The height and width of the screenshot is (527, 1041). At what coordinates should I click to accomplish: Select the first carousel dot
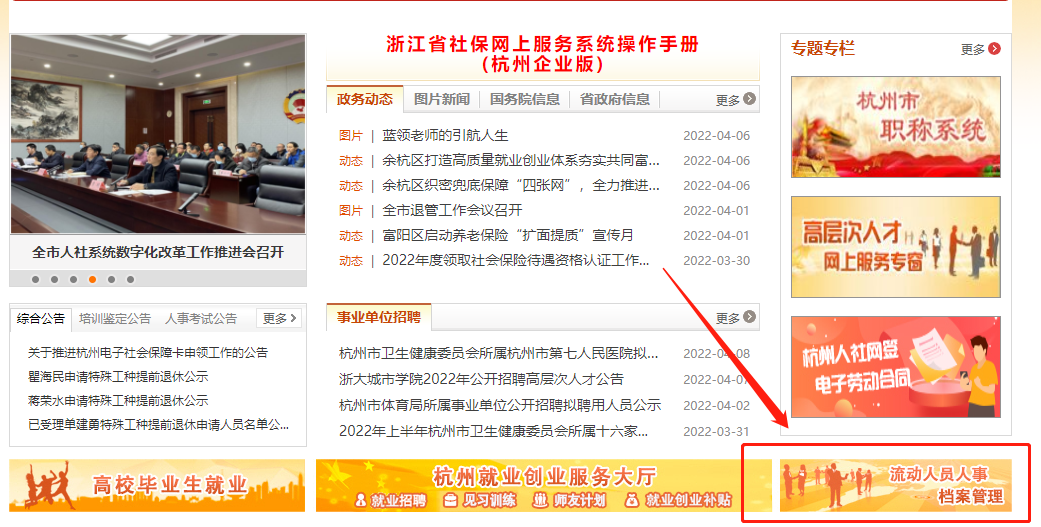36,279
